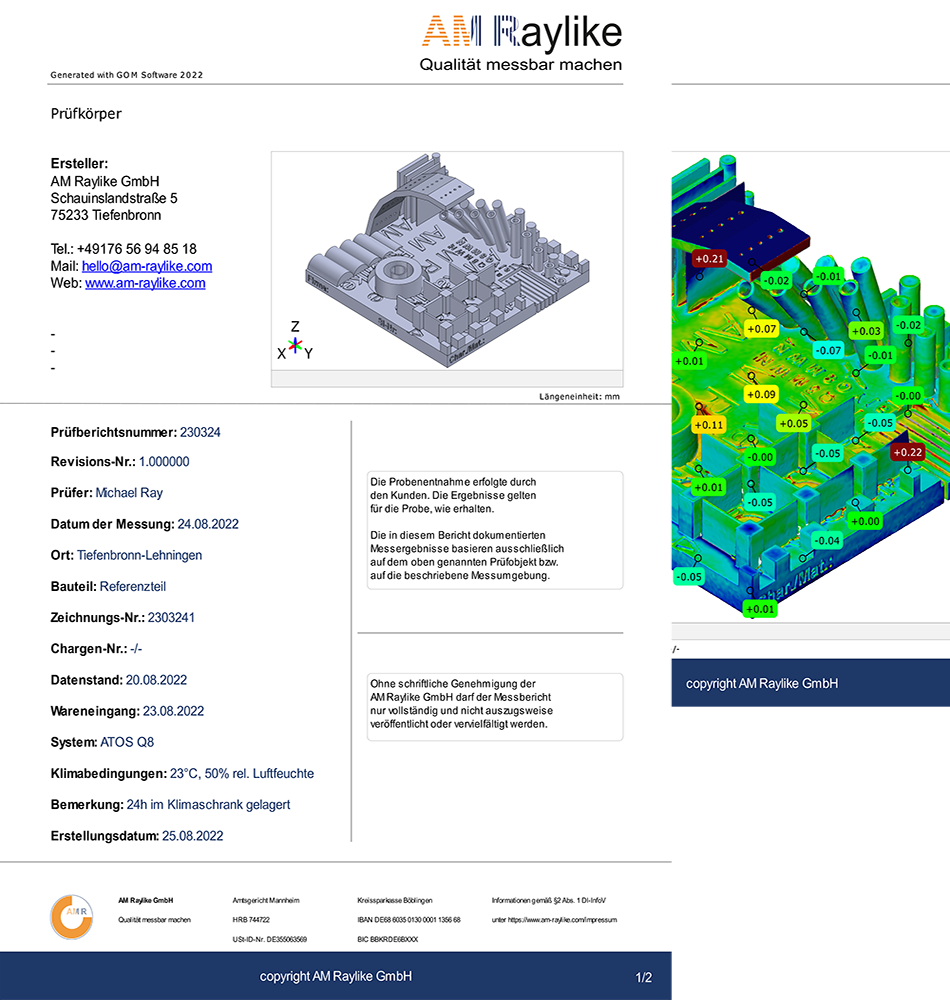Click the Längeneinheit: mm caption

tap(579, 397)
